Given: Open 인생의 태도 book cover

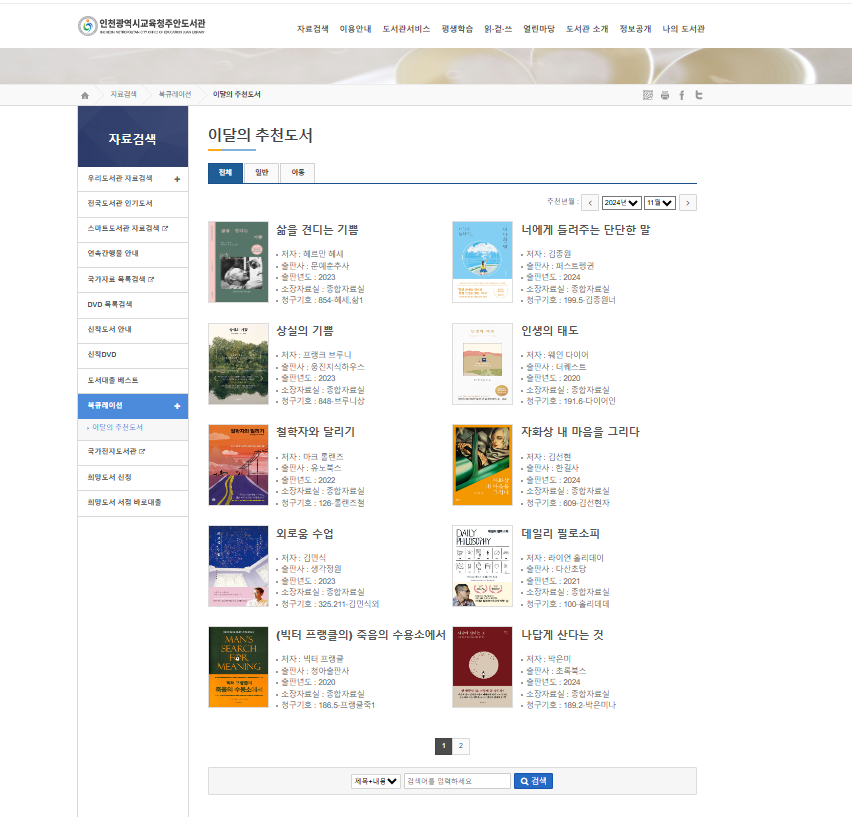Looking at the screenshot, I should [483, 364].
